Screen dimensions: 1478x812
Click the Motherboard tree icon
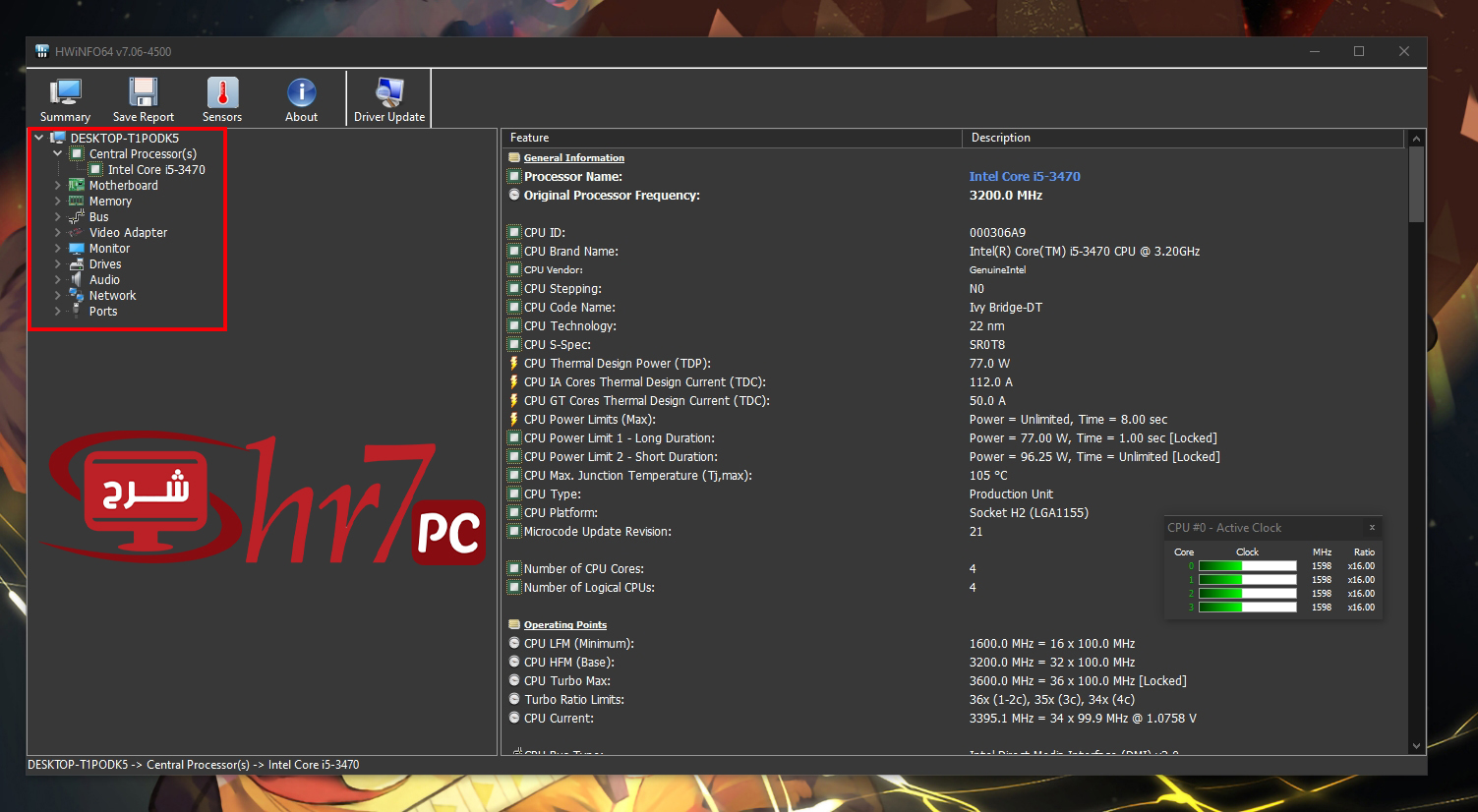click(77, 185)
